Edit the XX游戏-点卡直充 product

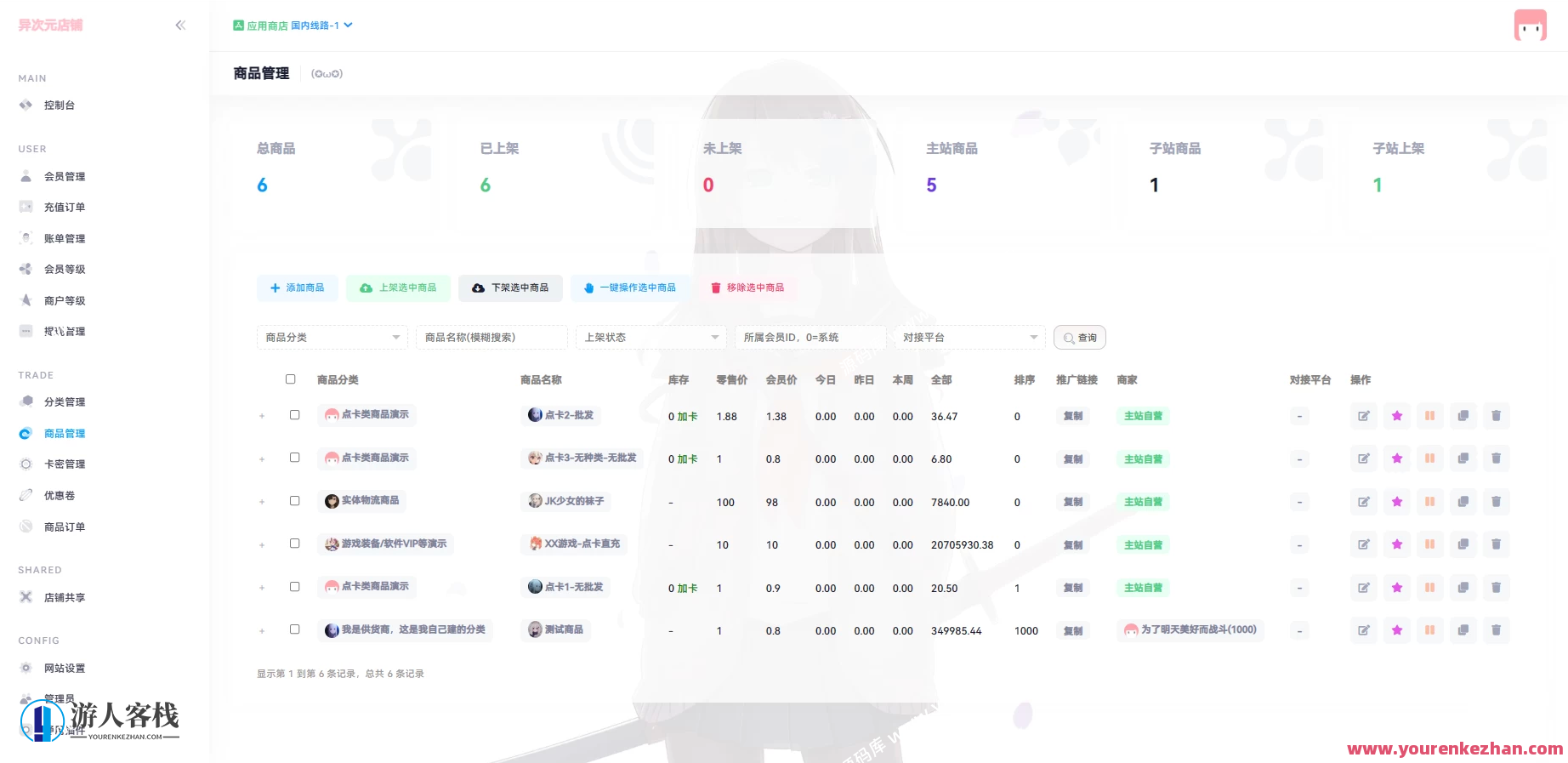tap(1364, 544)
